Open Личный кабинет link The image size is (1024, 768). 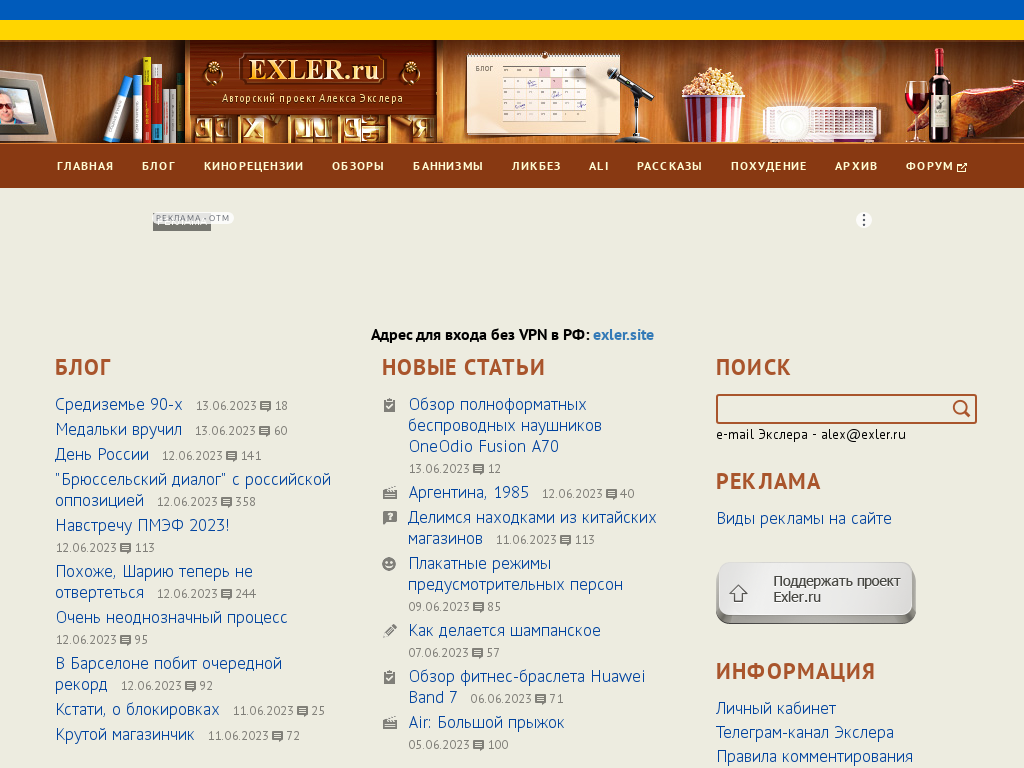(776, 709)
